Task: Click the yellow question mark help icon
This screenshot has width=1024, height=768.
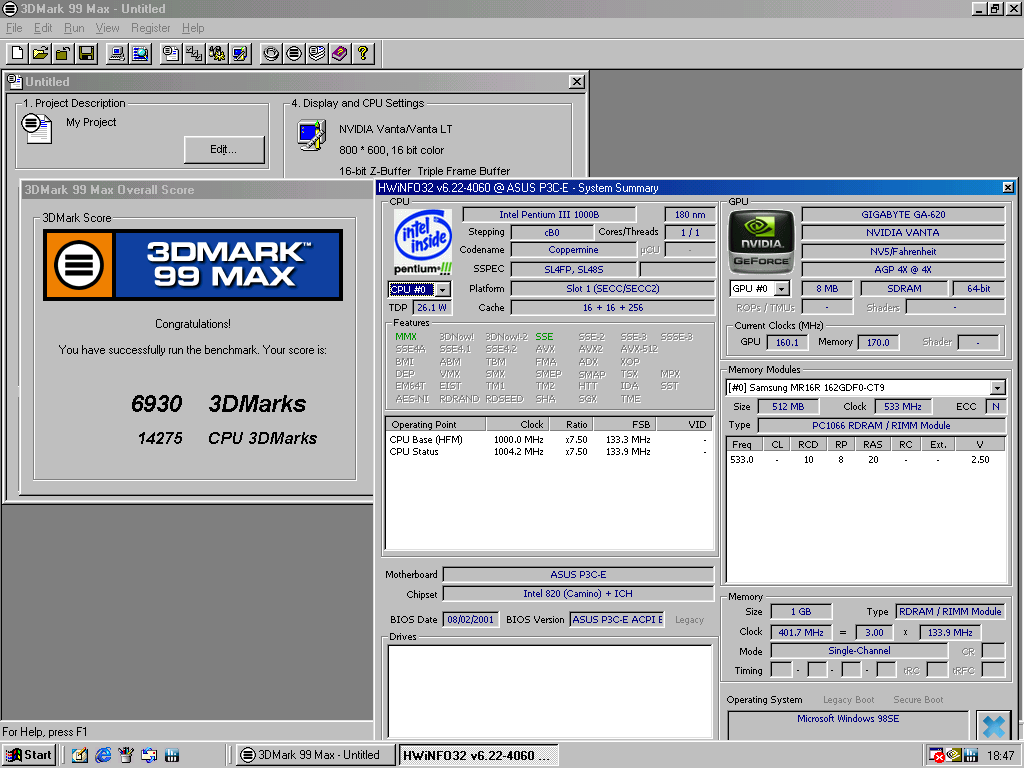Action: coord(362,53)
